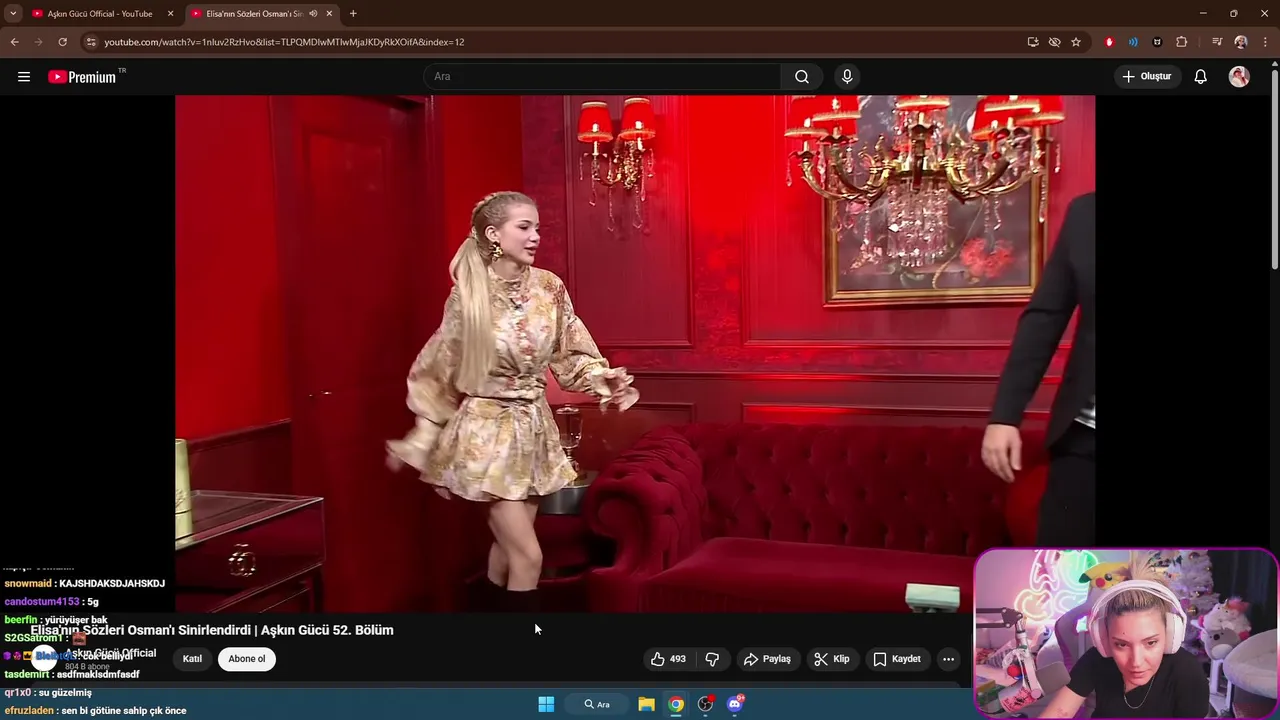Open YouTube notifications bell
The width and height of the screenshot is (1280, 720).
[1201, 77]
